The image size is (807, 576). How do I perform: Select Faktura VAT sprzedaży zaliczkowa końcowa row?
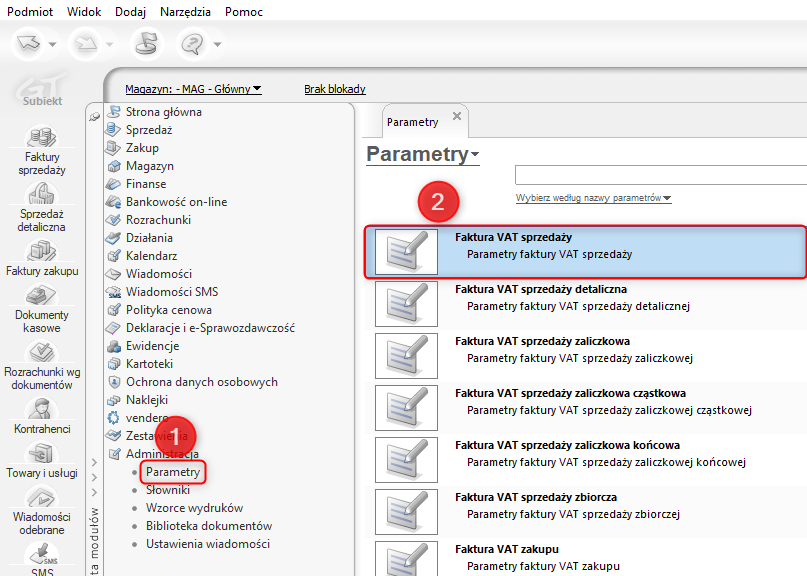pos(586,460)
